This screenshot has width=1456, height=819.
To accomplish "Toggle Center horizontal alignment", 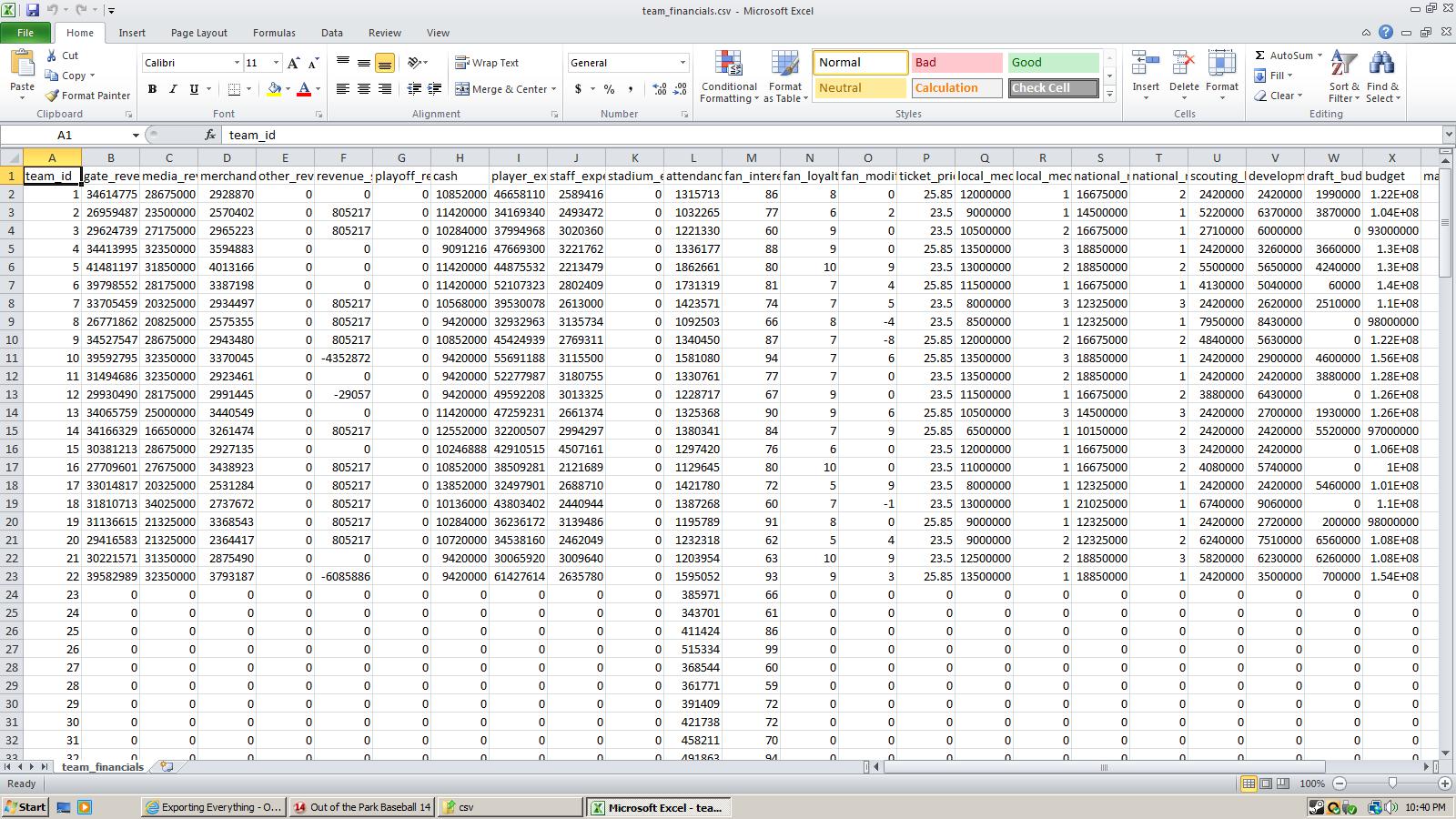I will (x=363, y=89).
